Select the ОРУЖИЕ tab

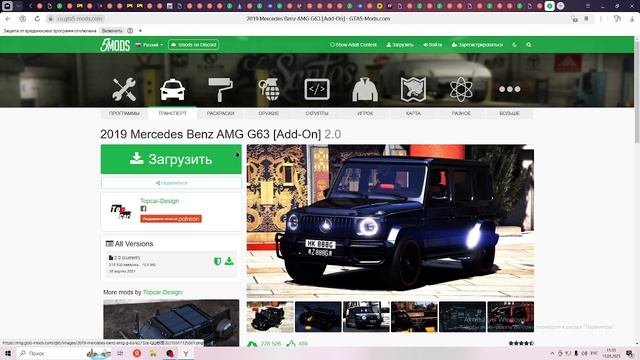pyautogui.click(x=269, y=113)
